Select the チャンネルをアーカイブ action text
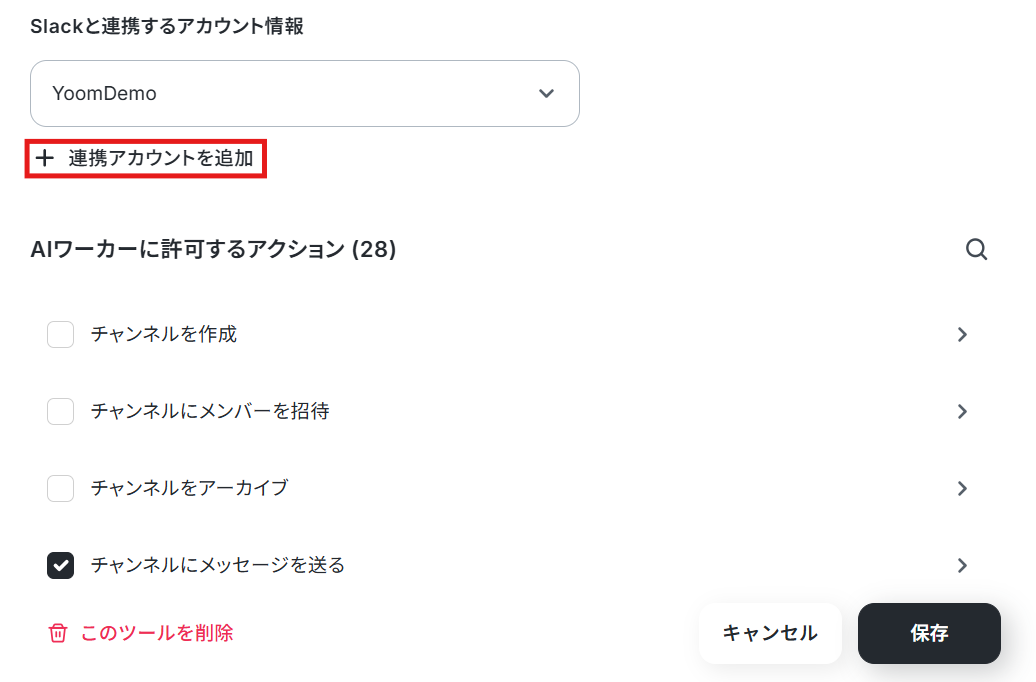This screenshot has width=1036, height=682. coord(190,488)
